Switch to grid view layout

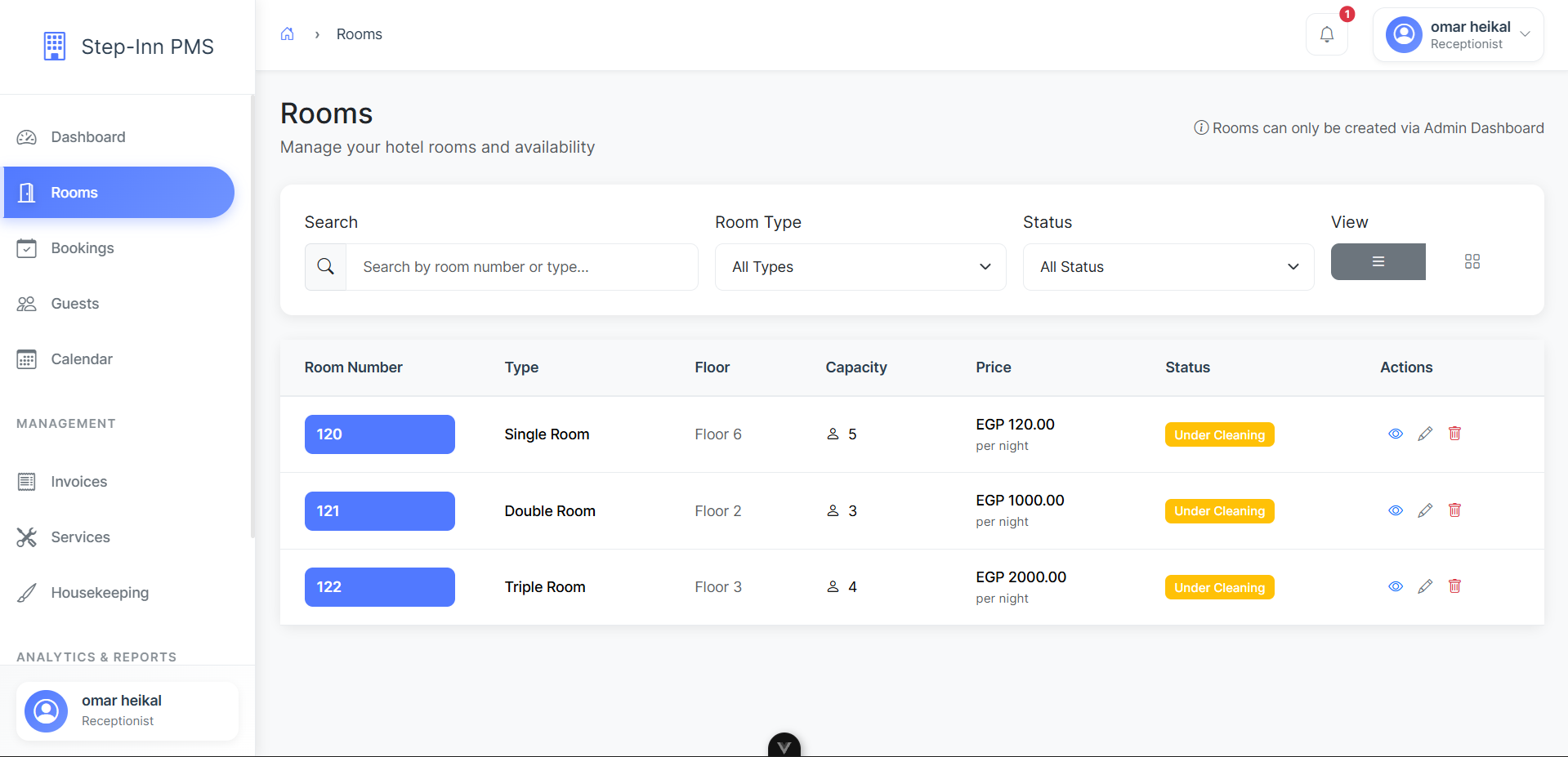coord(1472,261)
